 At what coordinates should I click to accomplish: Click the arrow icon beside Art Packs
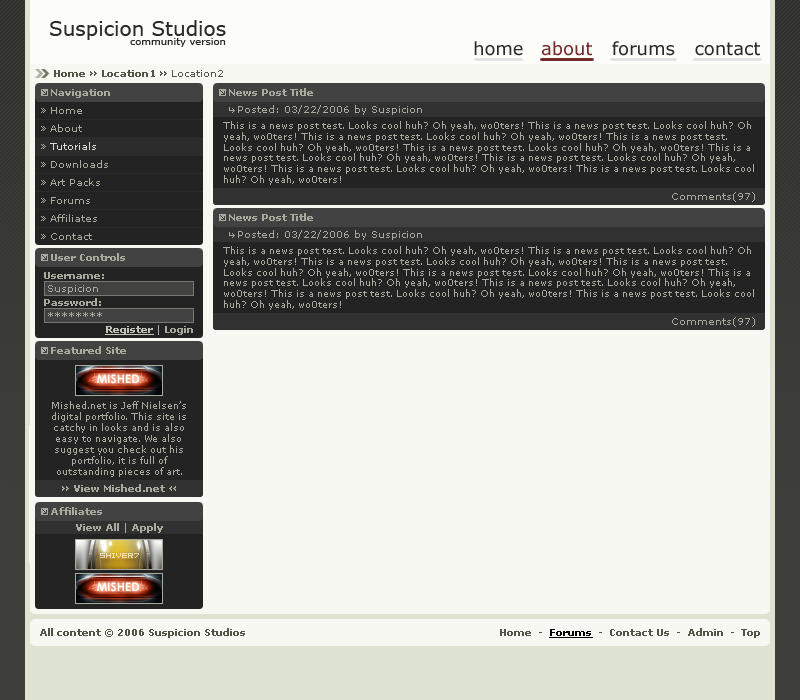[44, 182]
